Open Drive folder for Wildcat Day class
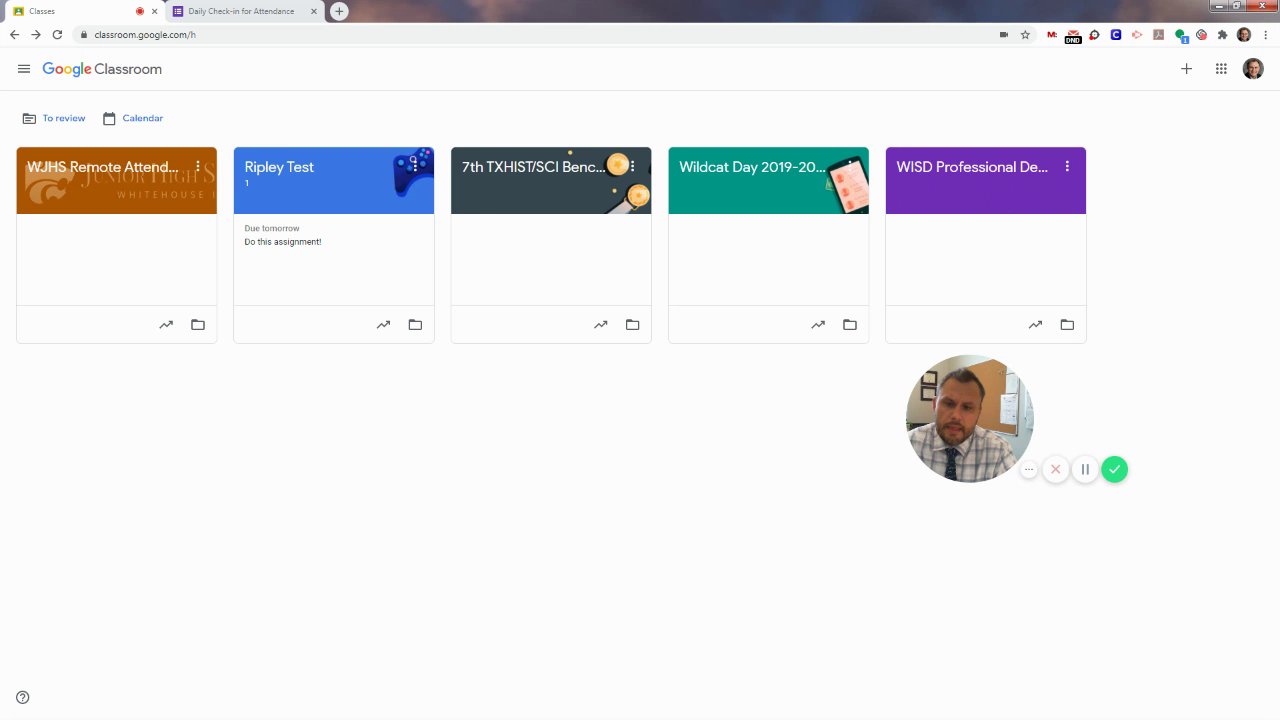The width and height of the screenshot is (1280, 720). (850, 324)
